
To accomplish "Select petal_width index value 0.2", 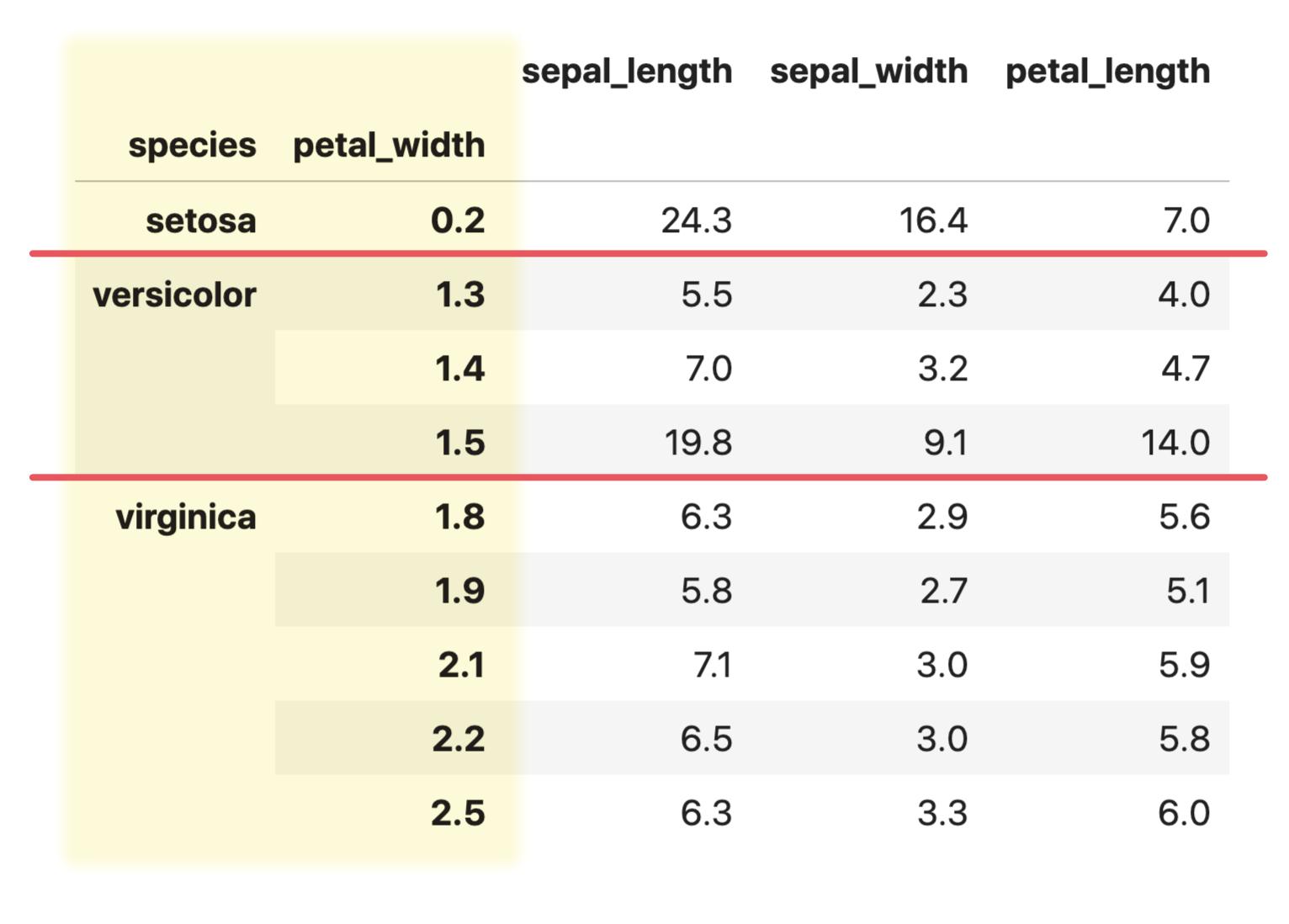I will click(x=458, y=220).
